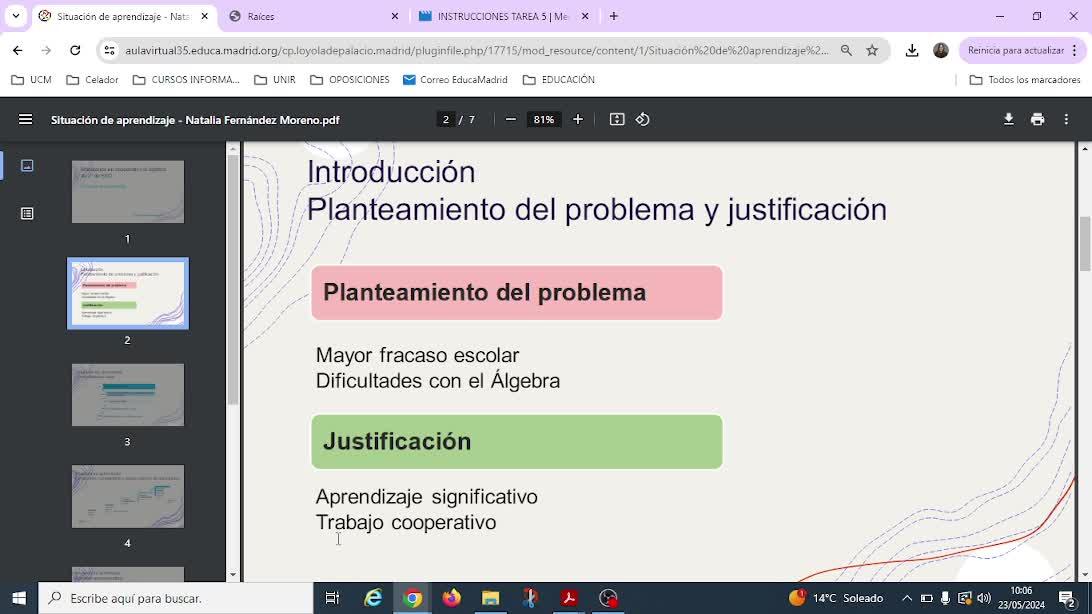Click the Planteamiento del problema heading
The image size is (1092, 614).
point(517,293)
